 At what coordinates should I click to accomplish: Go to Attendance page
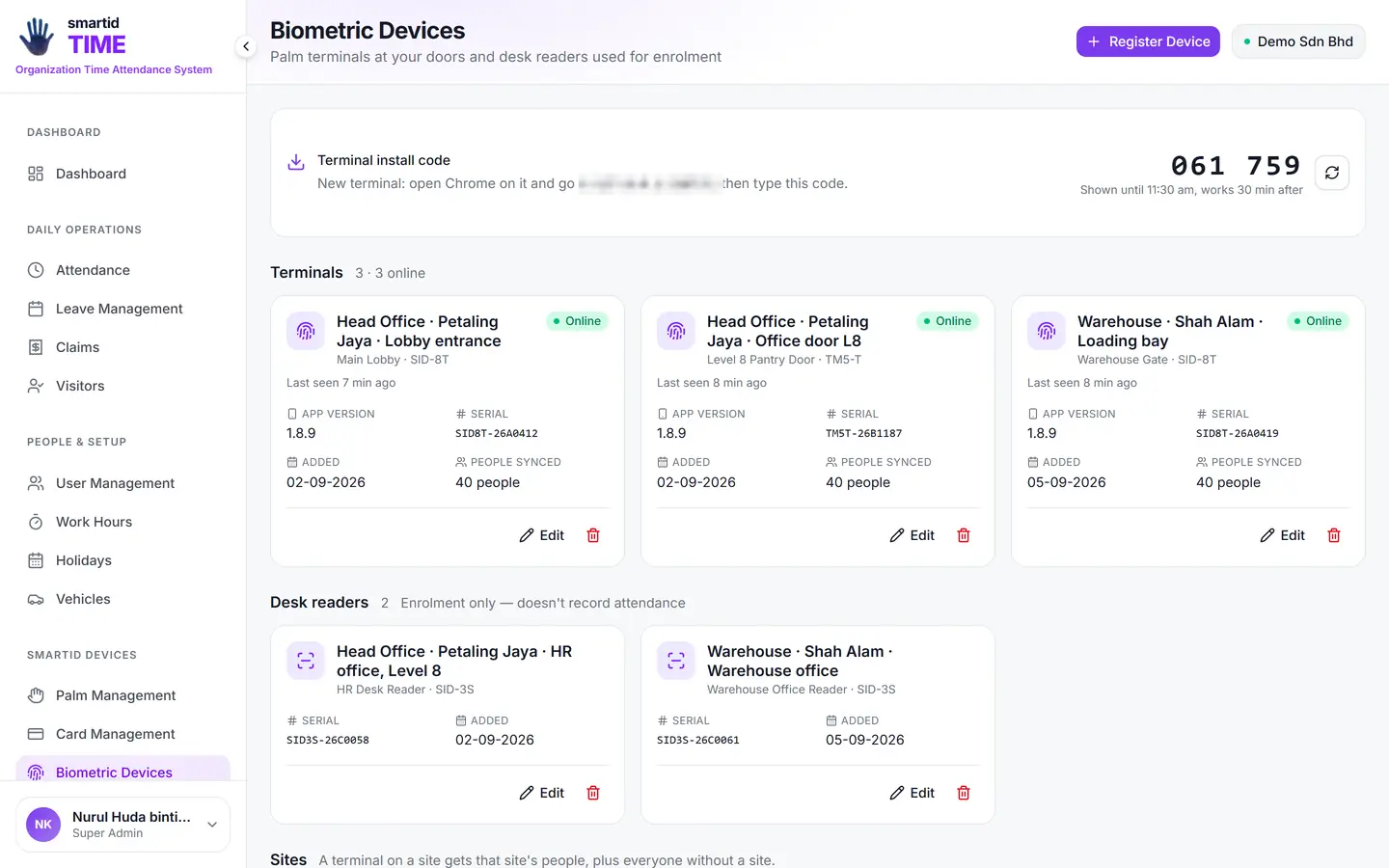point(123,270)
